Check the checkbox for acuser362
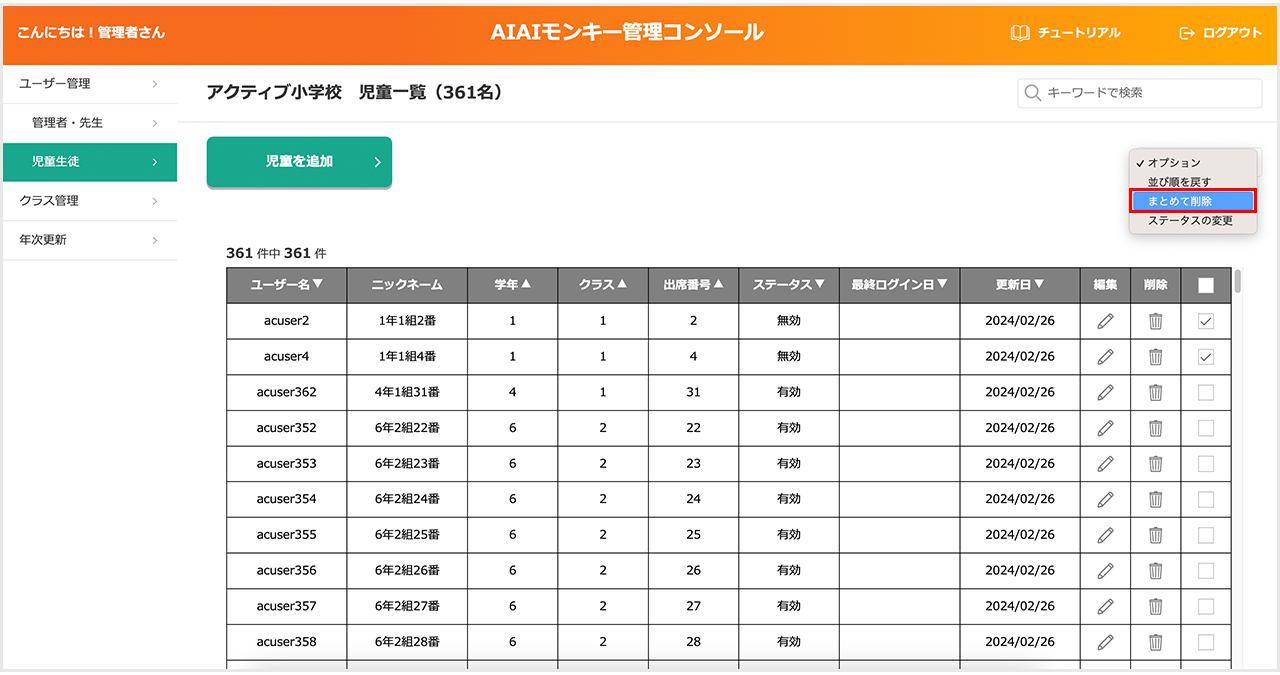This screenshot has height=675, width=1280. (1206, 393)
